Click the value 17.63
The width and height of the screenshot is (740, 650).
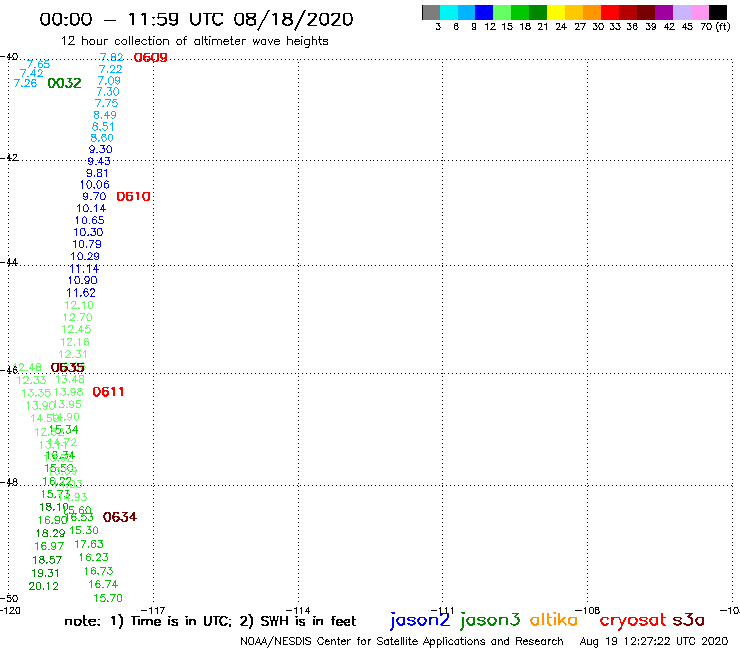pyautogui.click(x=89, y=544)
